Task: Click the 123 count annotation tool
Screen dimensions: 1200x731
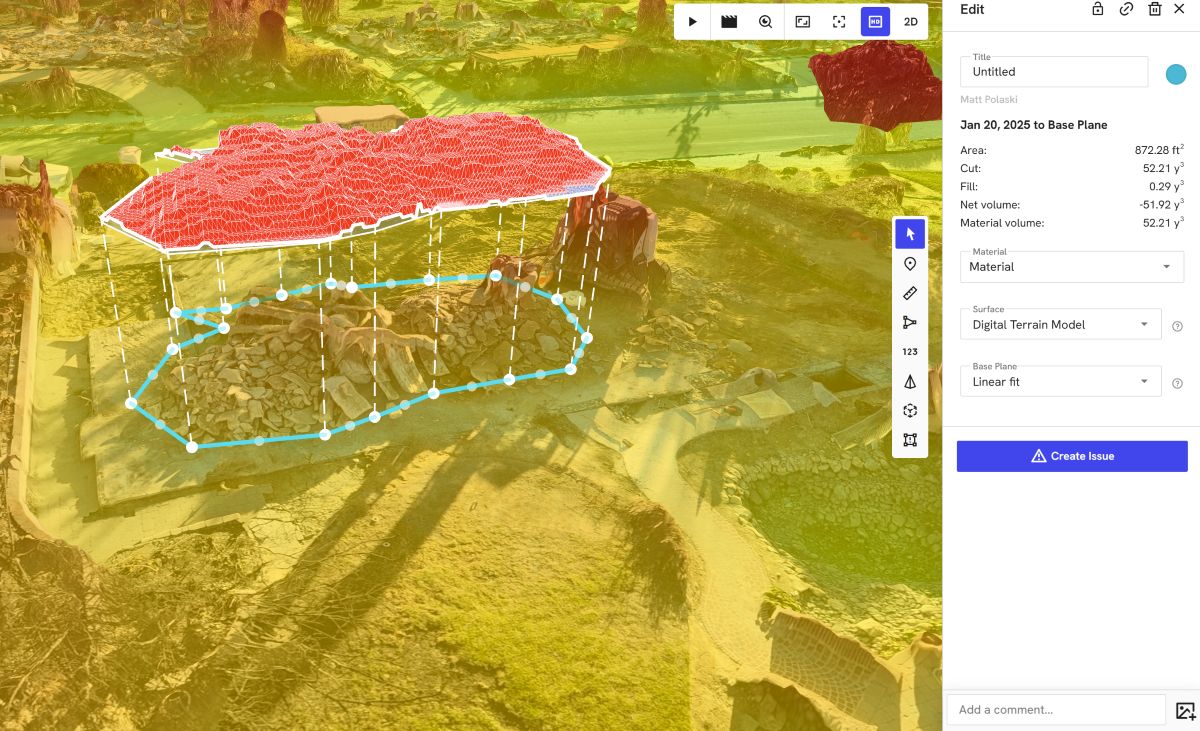Action: coord(909,352)
